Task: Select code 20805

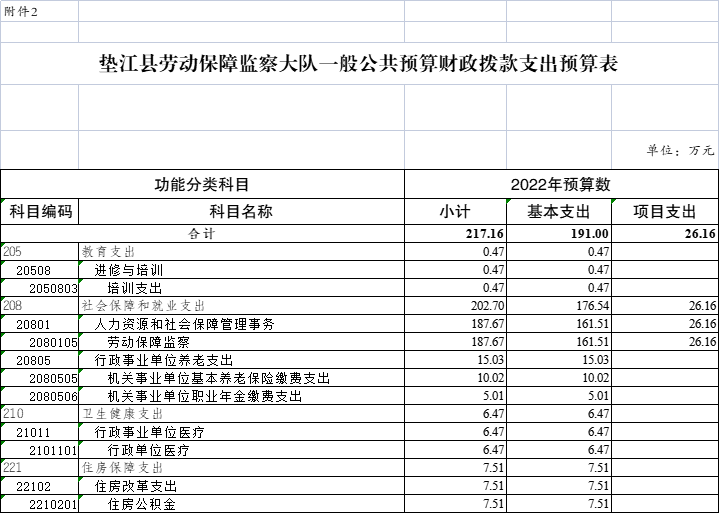Action: tap(40, 359)
